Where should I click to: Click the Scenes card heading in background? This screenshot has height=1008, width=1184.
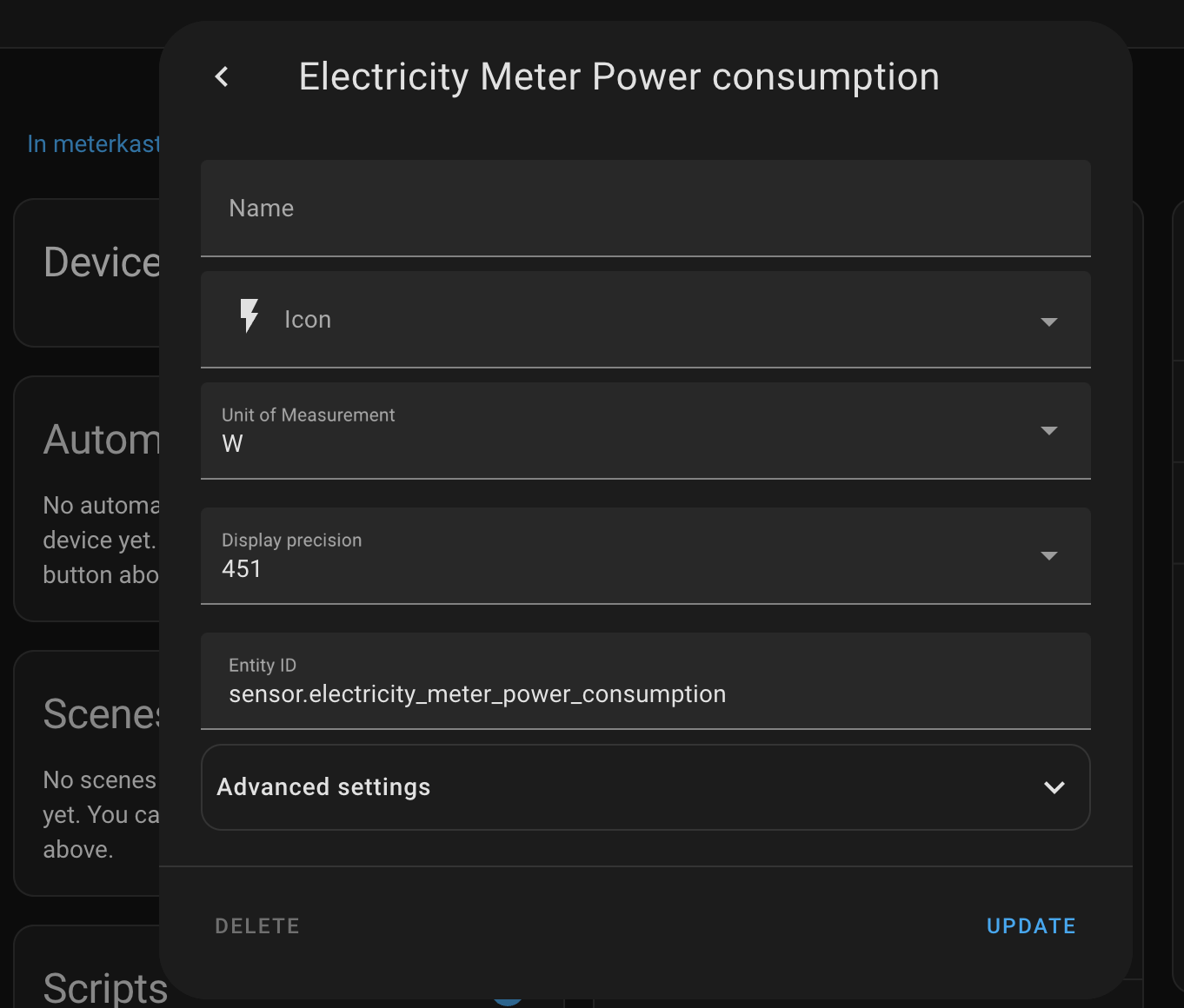[101, 714]
